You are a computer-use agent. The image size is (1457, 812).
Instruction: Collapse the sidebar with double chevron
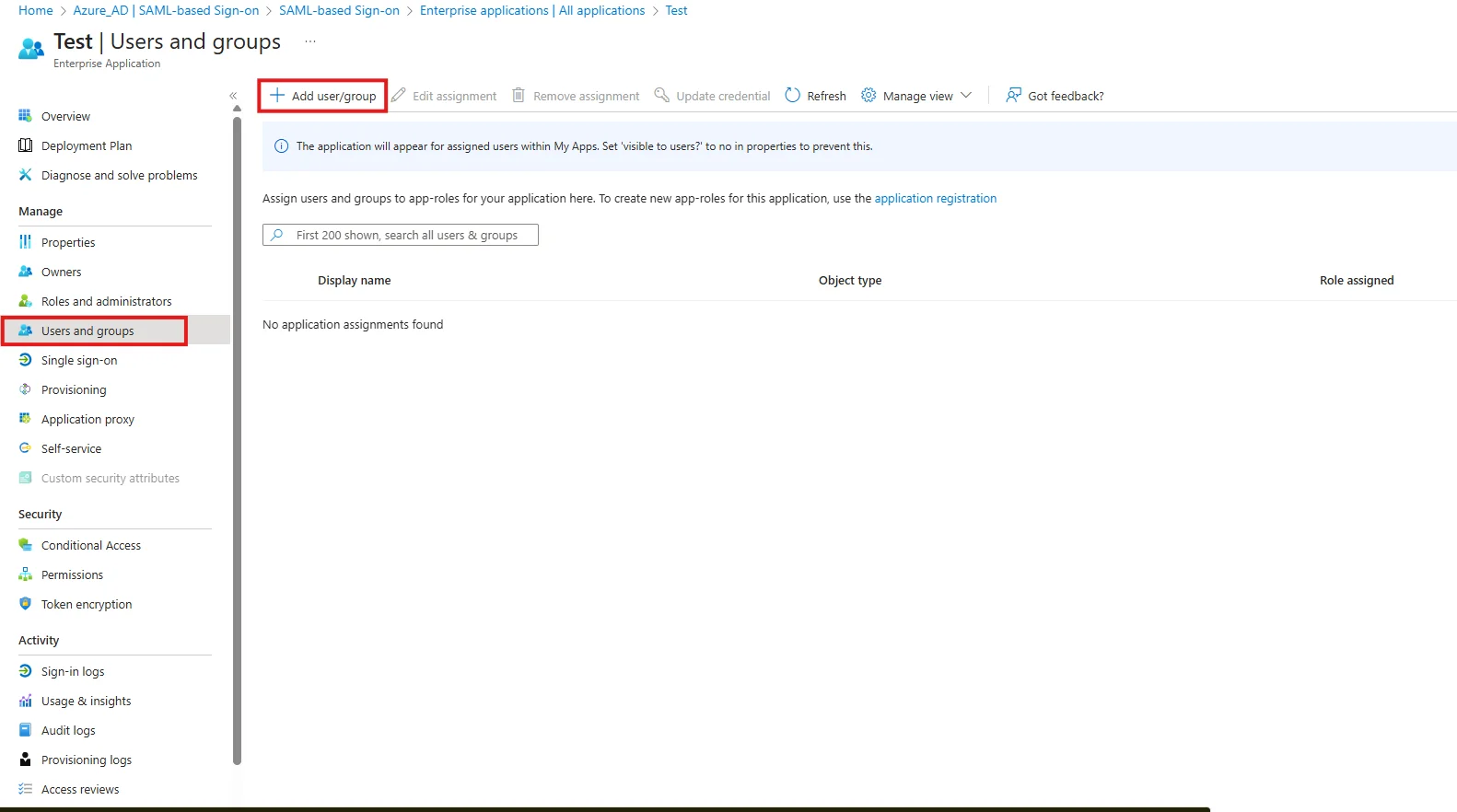coord(233,96)
